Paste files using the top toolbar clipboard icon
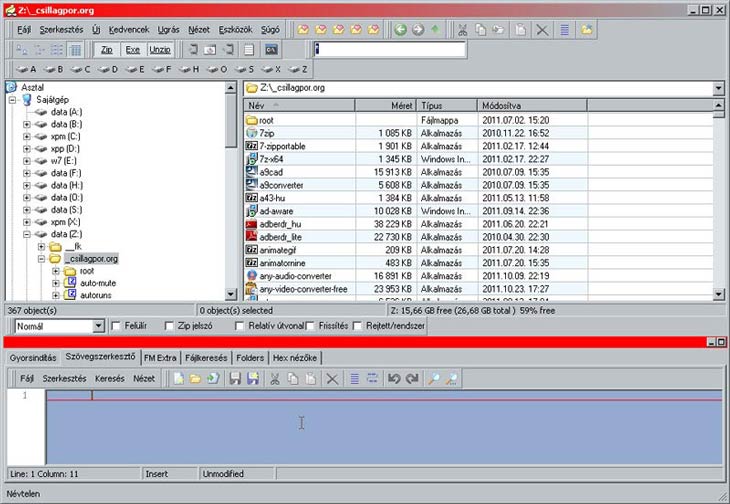The width and height of the screenshot is (730, 504). 520,30
